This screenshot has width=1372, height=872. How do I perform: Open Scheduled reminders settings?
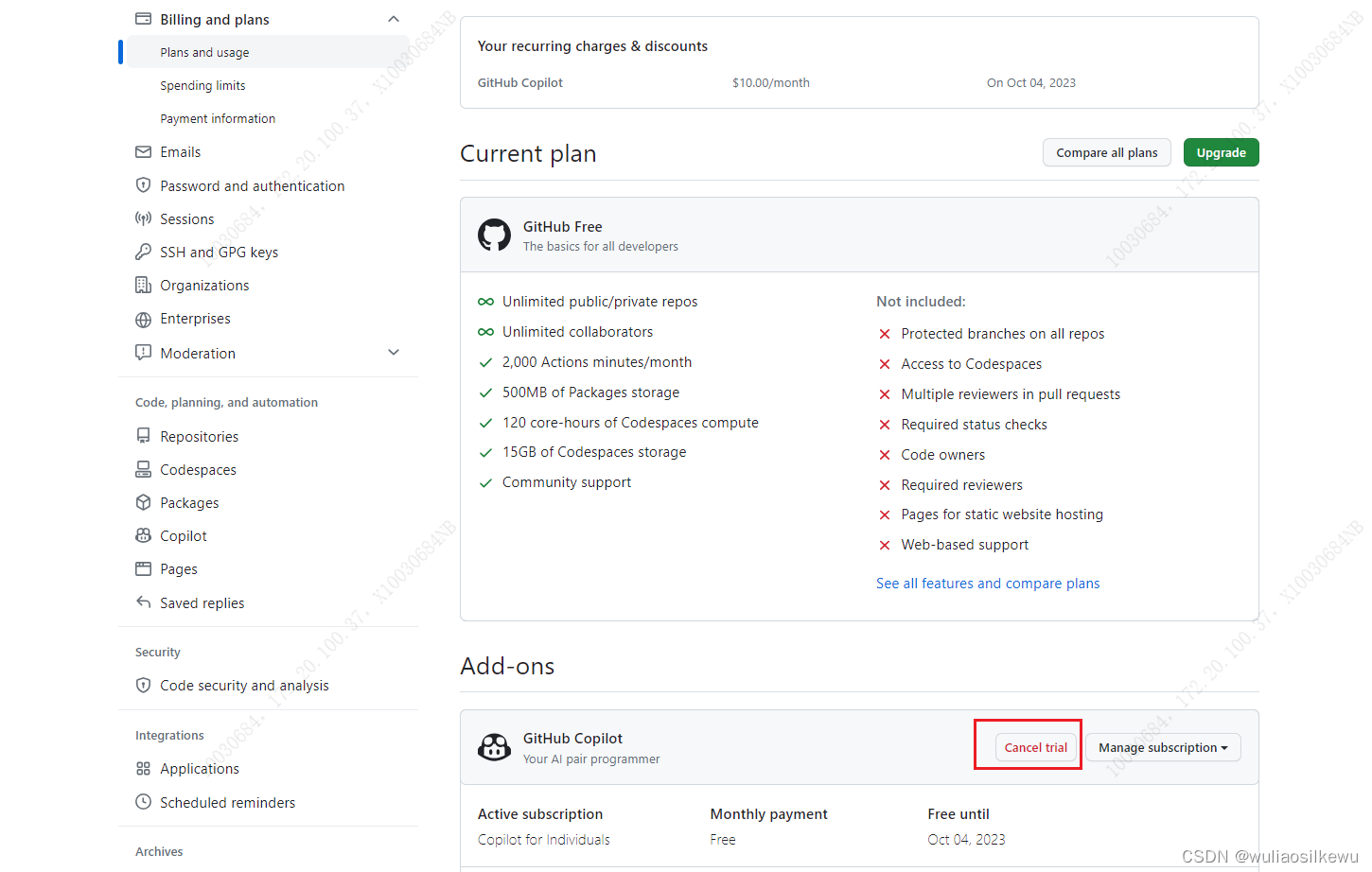point(227,802)
